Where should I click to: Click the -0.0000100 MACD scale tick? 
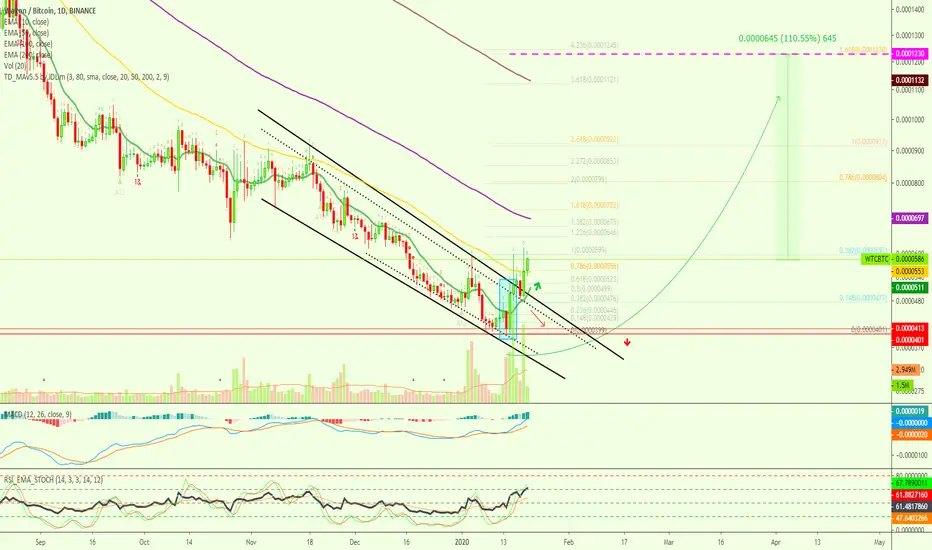(x=912, y=455)
